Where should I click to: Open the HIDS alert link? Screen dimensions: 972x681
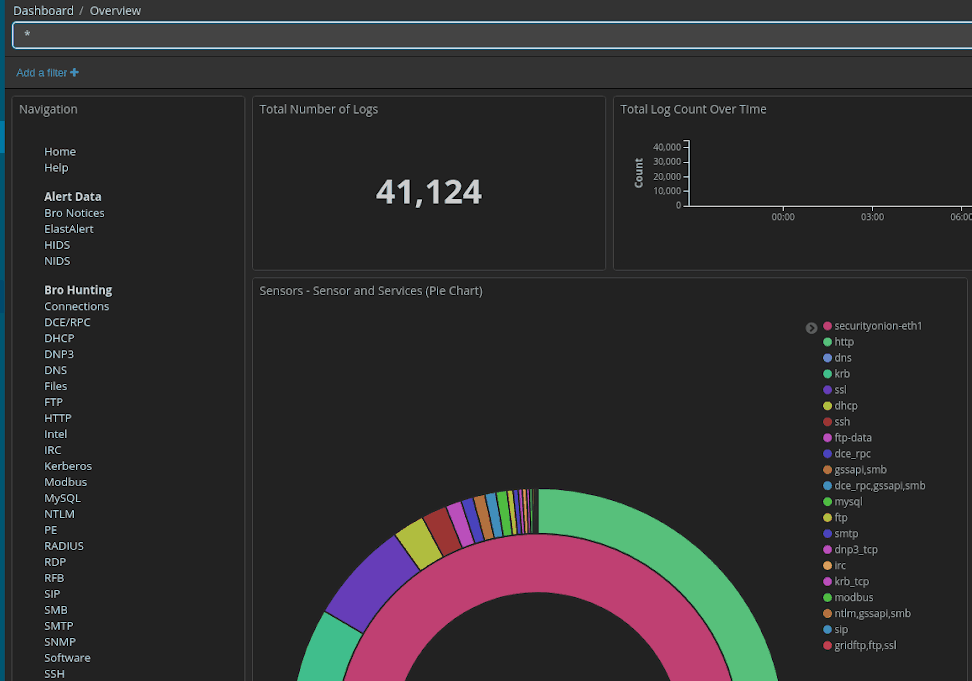tap(57, 245)
